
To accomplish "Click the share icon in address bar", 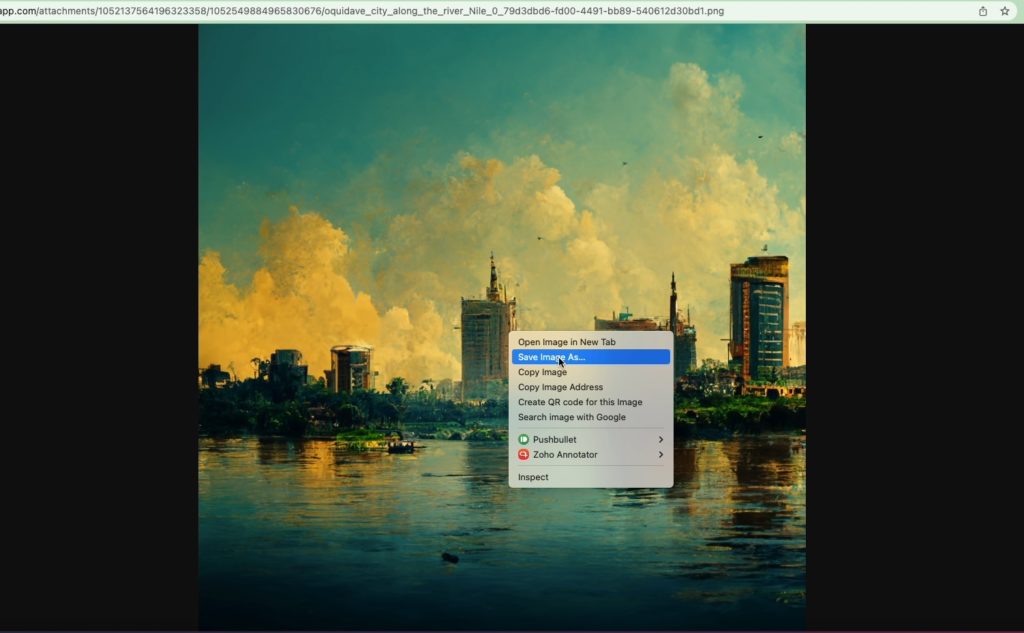I will 982,11.
